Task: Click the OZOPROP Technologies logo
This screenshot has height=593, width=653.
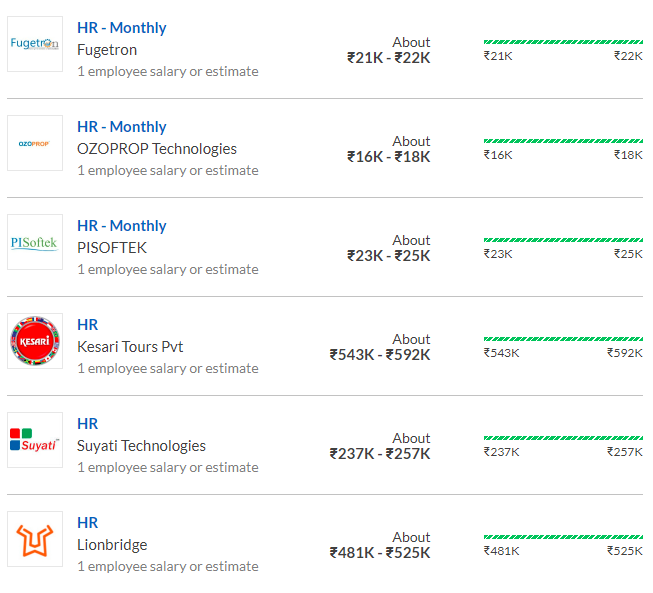Action: point(35,143)
